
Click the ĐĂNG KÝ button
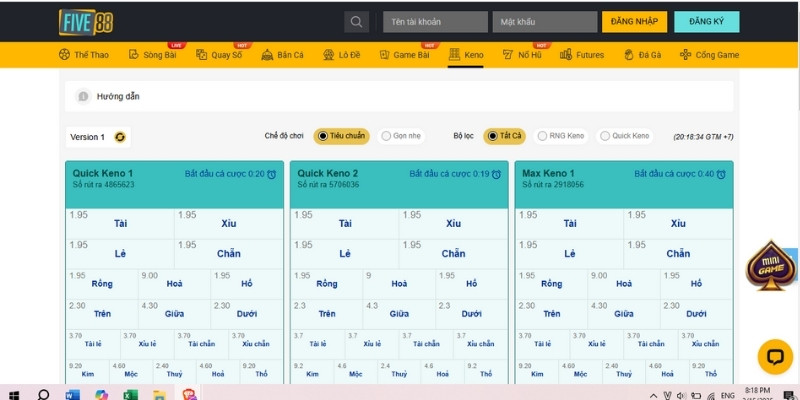(x=707, y=22)
